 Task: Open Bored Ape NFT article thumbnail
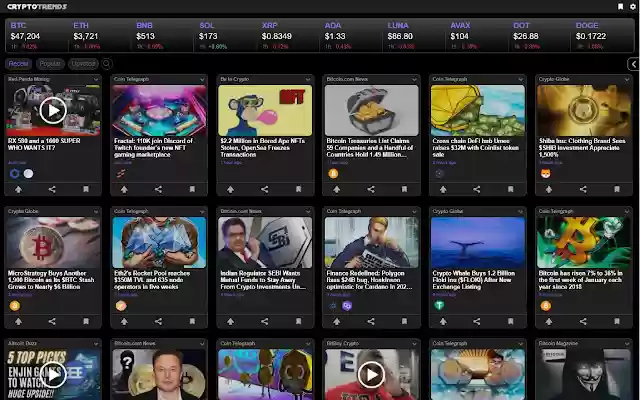[265, 110]
